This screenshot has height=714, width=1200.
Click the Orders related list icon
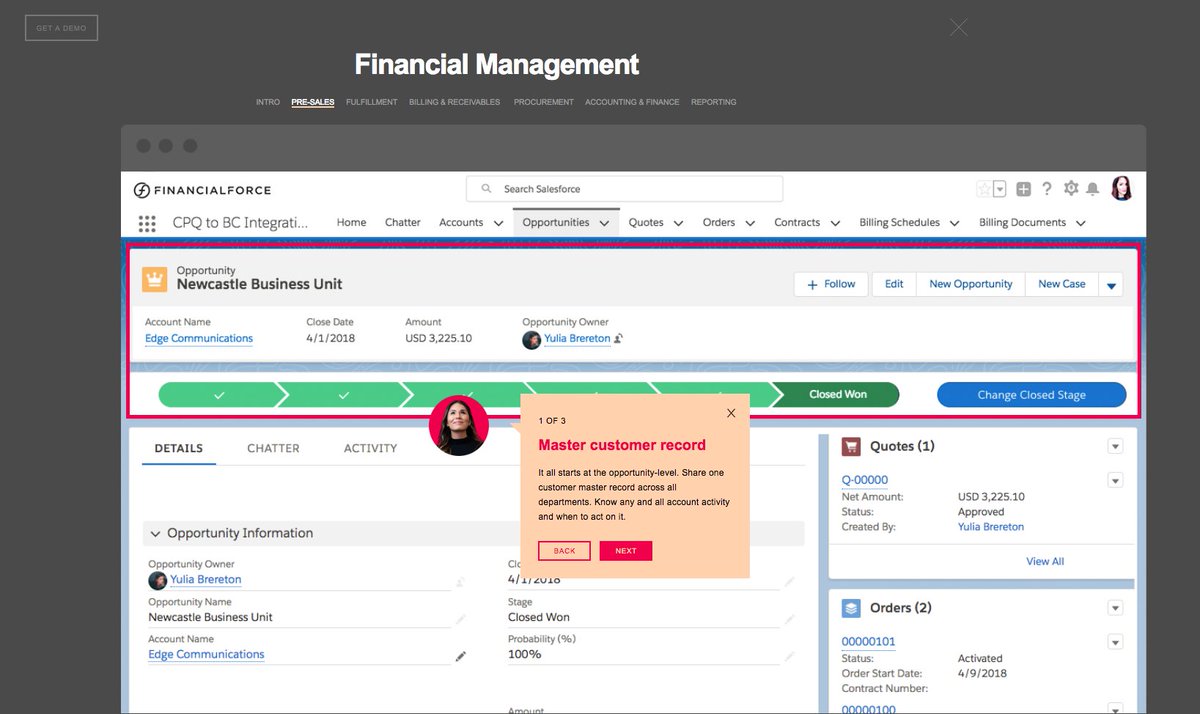[x=851, y=607]
